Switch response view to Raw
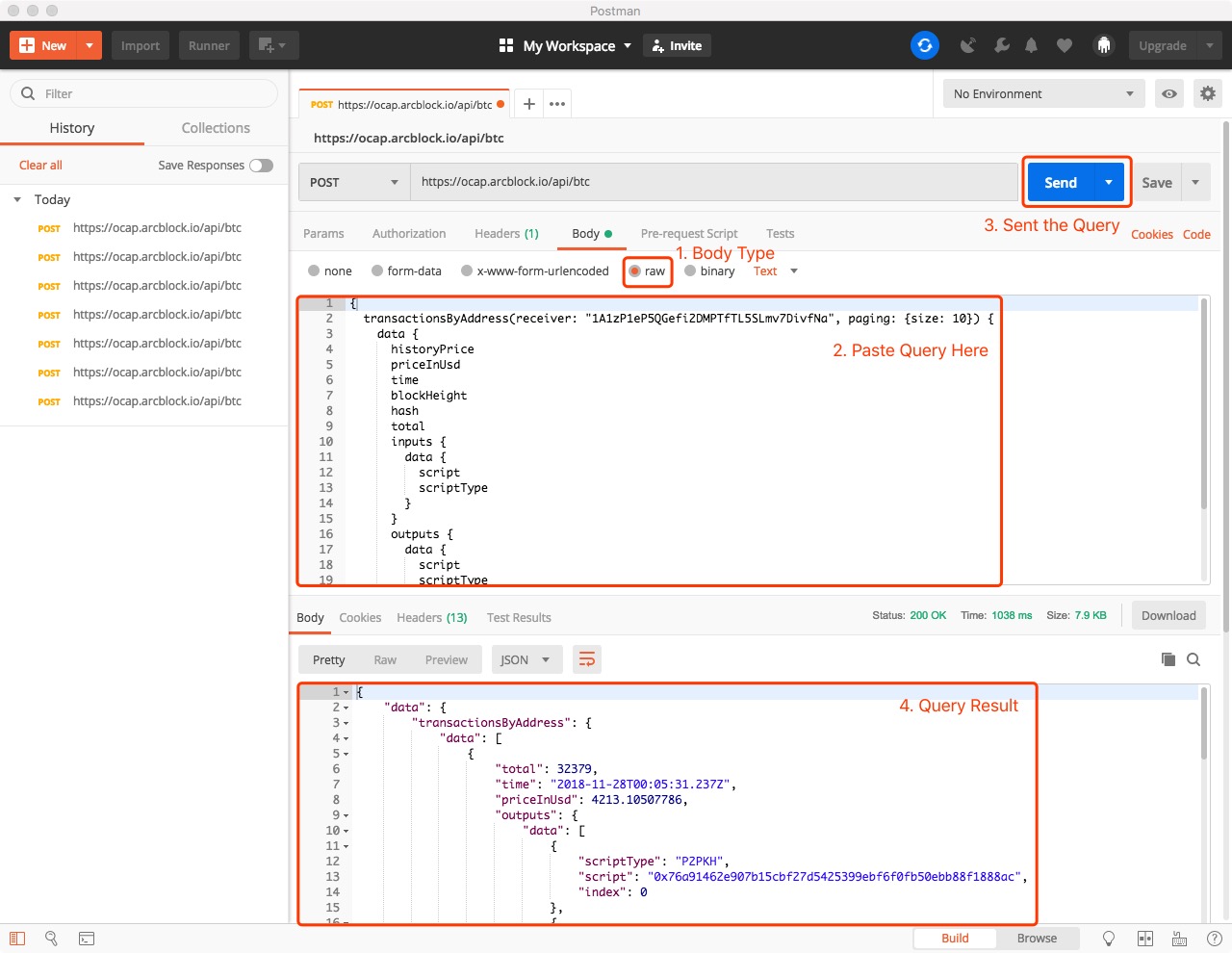This screenshot has width=1232, height=953. [x=385, y=659]
